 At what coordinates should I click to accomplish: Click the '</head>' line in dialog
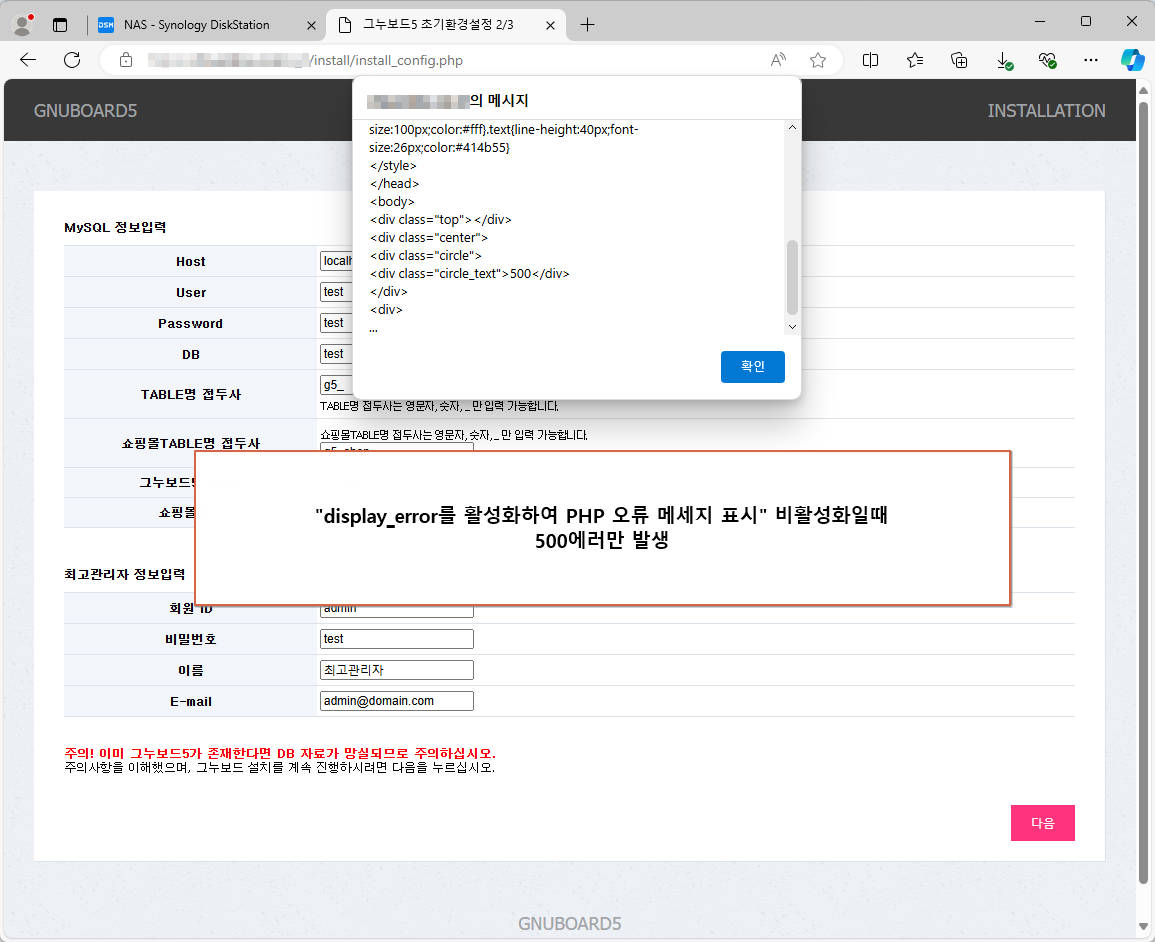tap(394, 183)
